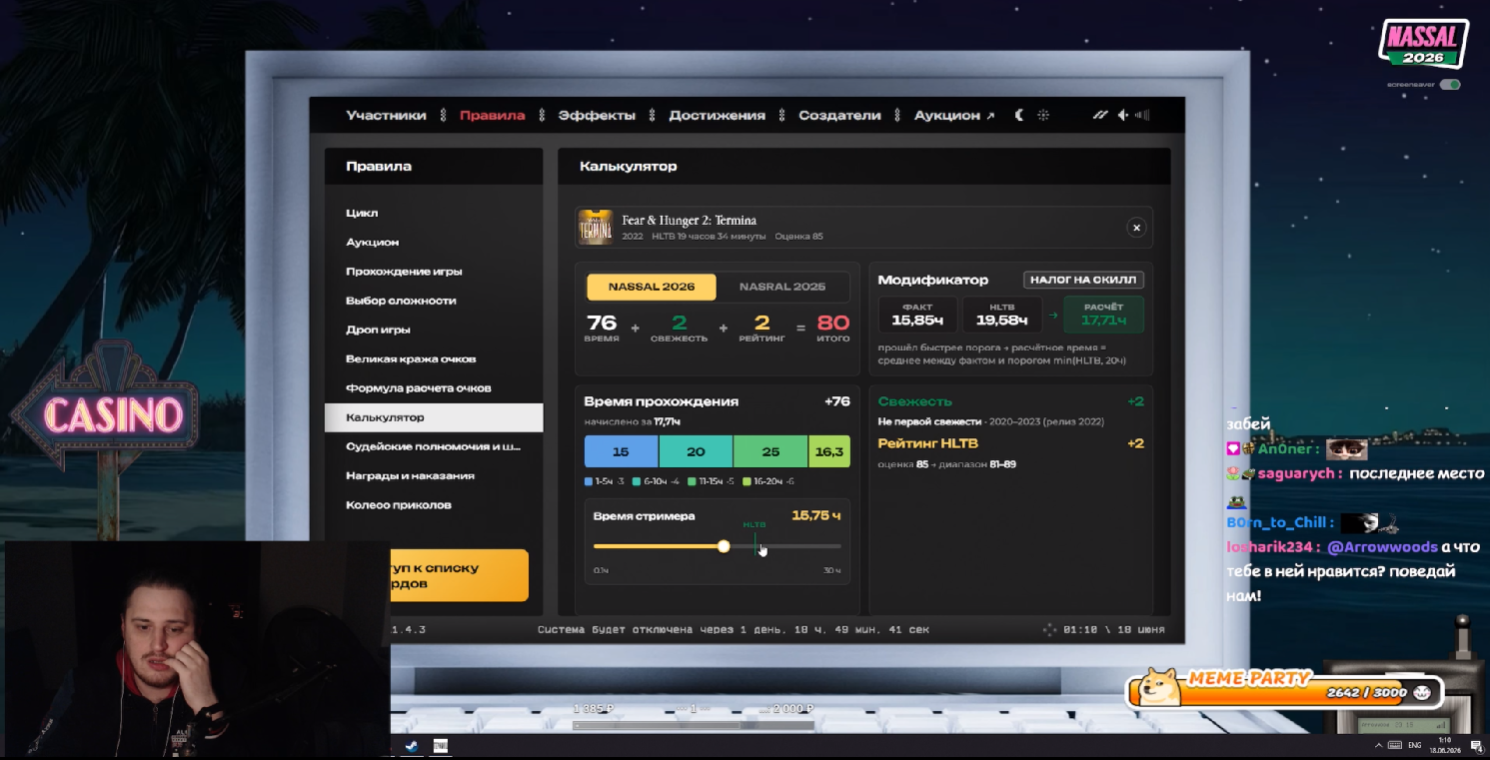Remove the Fear & Hunger 2: Termina game selection
1490x760 pixels.
tap(1136, 228)
